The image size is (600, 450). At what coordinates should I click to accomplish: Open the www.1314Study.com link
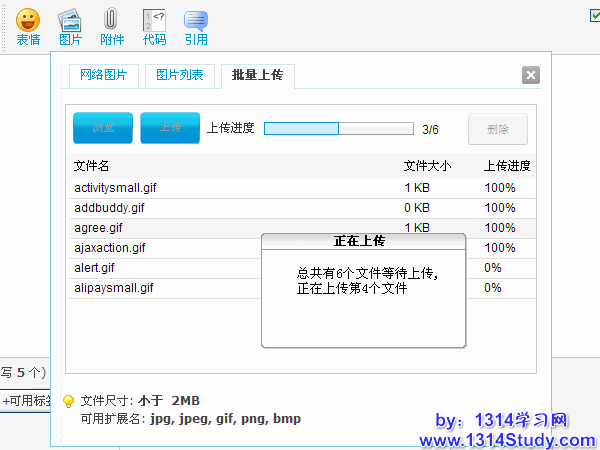tap(507, 440)
